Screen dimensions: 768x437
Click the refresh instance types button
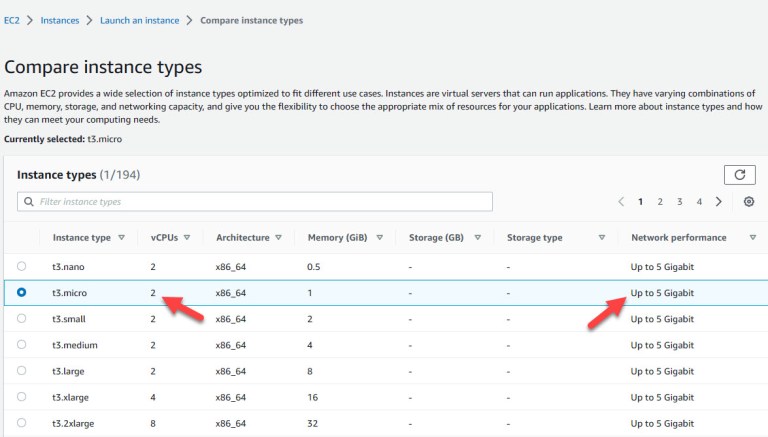740,175
